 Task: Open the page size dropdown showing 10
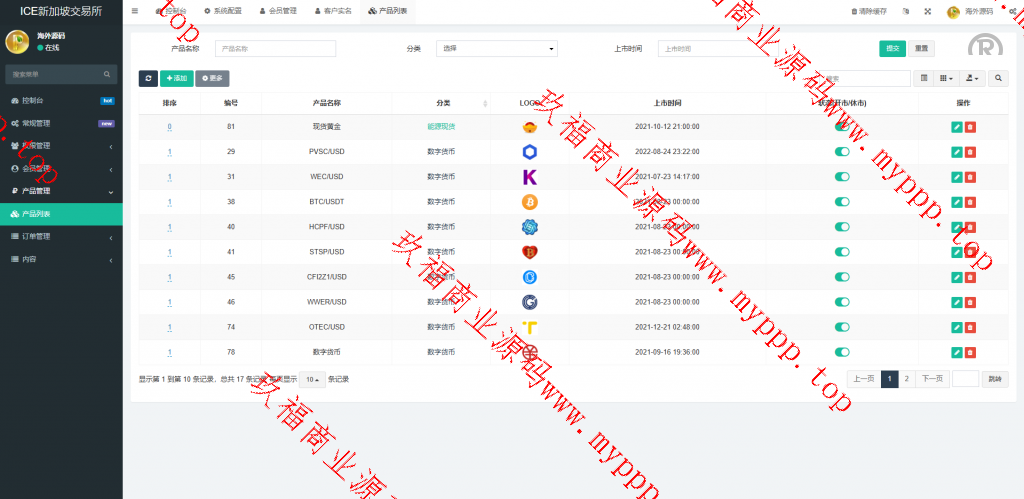(x=313, y=379)
